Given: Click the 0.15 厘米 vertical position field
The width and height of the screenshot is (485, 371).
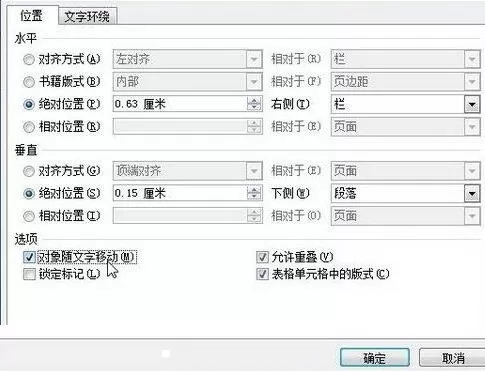Looking at the screenshot, I should [180, 193].
